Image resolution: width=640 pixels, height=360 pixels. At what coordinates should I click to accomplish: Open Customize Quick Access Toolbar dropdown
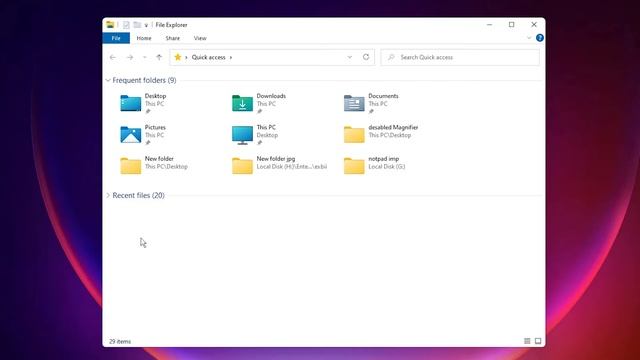(146, 25)
